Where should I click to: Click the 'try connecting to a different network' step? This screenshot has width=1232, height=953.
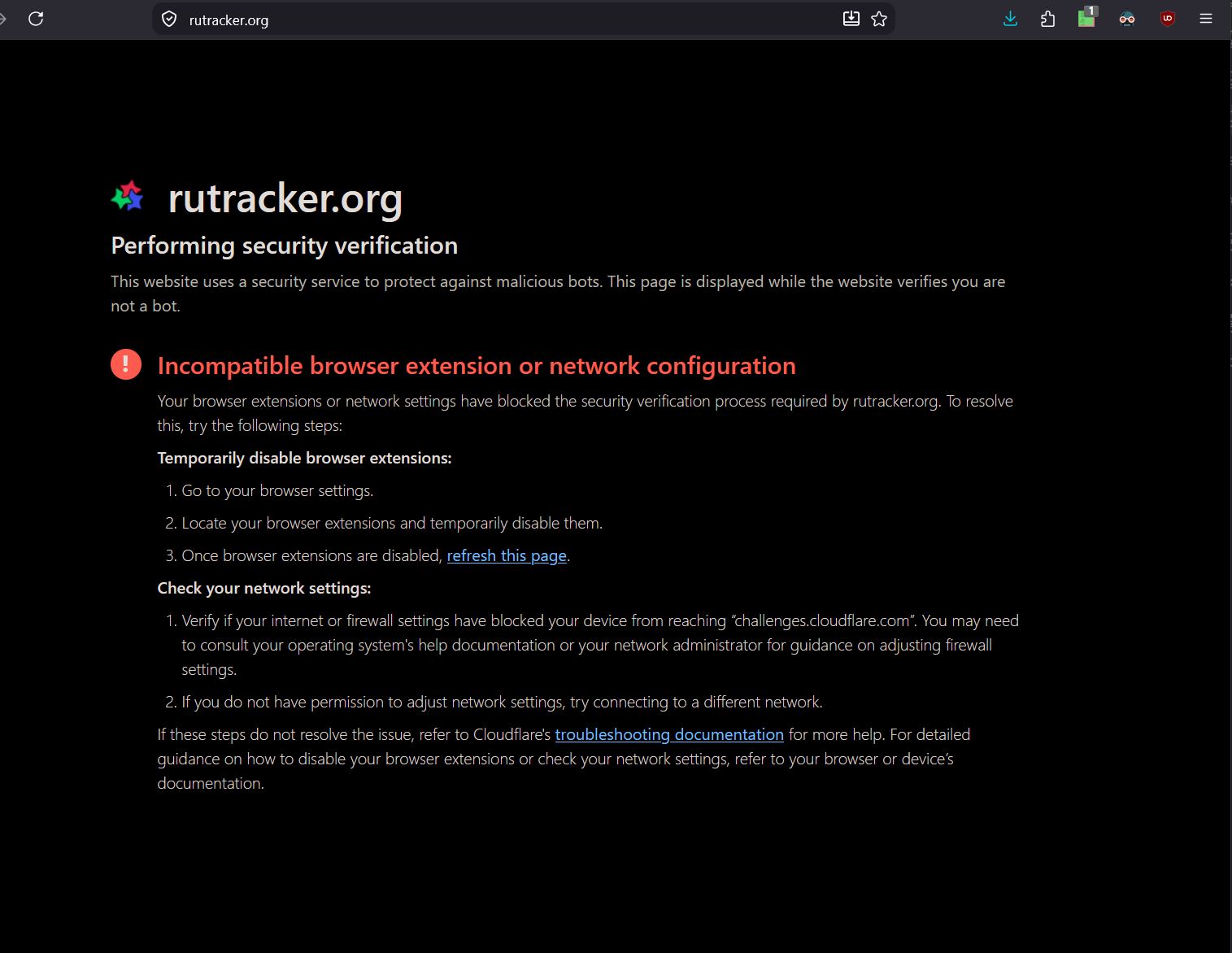point(503,702)
